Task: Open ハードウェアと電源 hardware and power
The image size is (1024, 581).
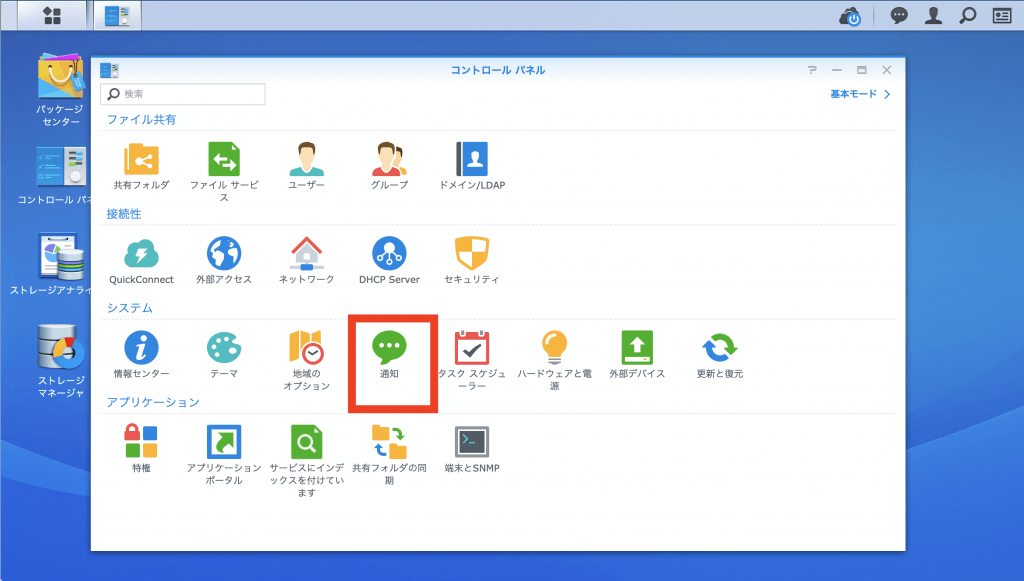Action: pos(554,348)
